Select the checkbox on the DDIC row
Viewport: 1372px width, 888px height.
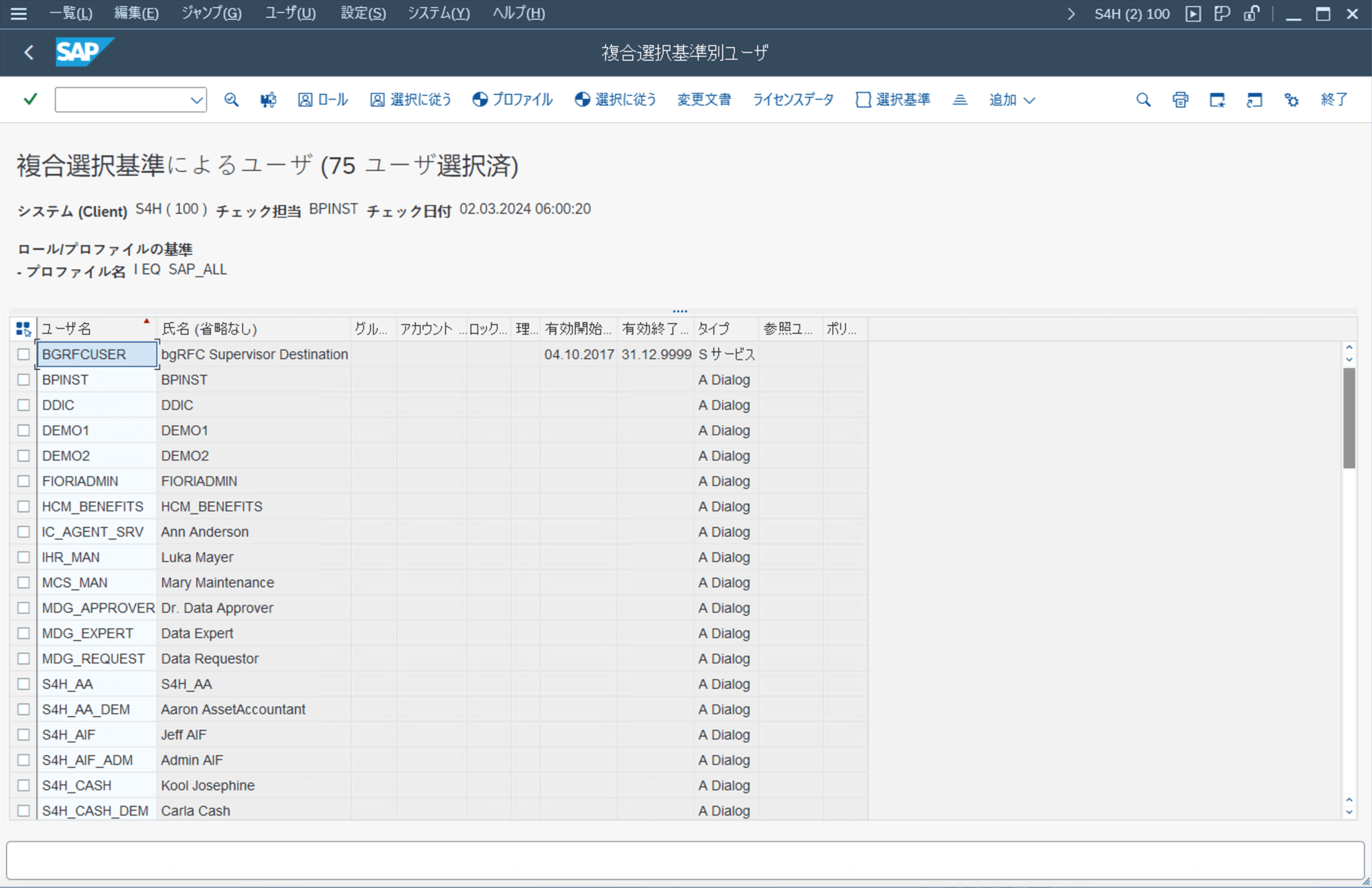click(23, 404)
